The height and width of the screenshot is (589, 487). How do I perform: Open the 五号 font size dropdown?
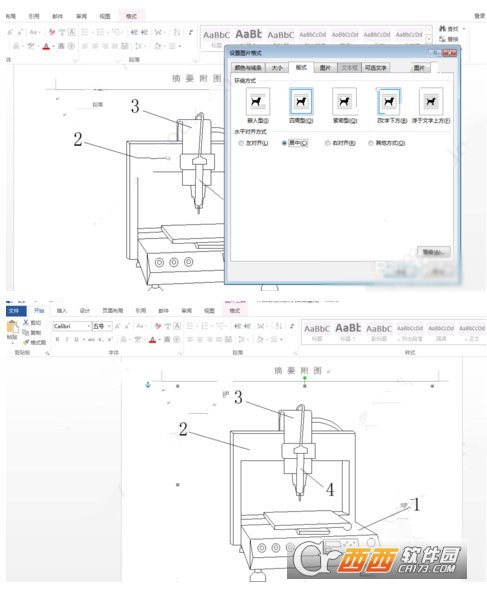109,326
